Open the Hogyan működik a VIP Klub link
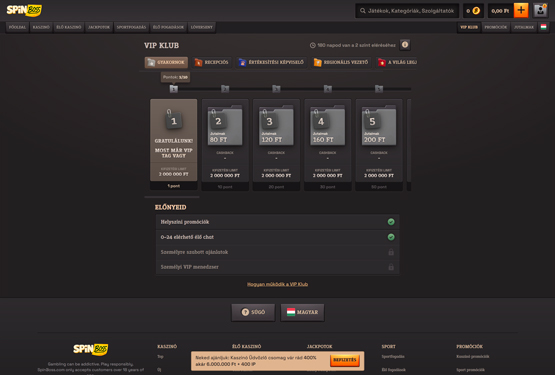Viewport: 555px width, 375px height. 278,284
